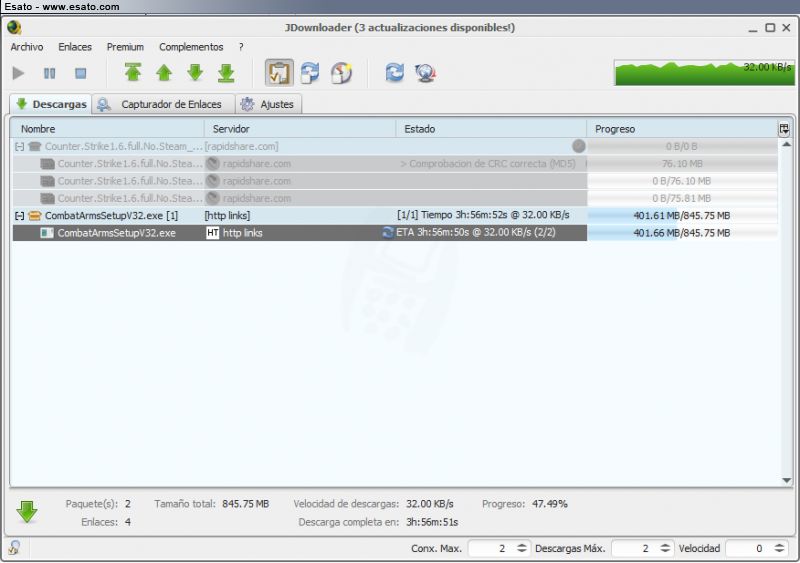
Task: Move selection to top of list
Action: pyautogui.click(x=133, y=72)
